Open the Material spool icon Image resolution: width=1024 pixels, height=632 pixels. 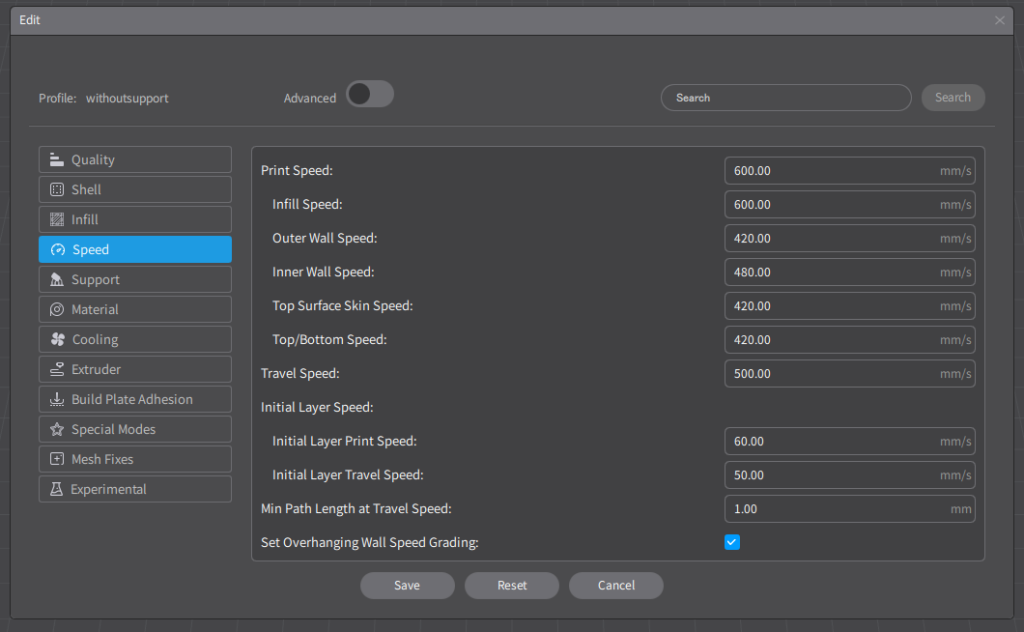click(56, 310)
